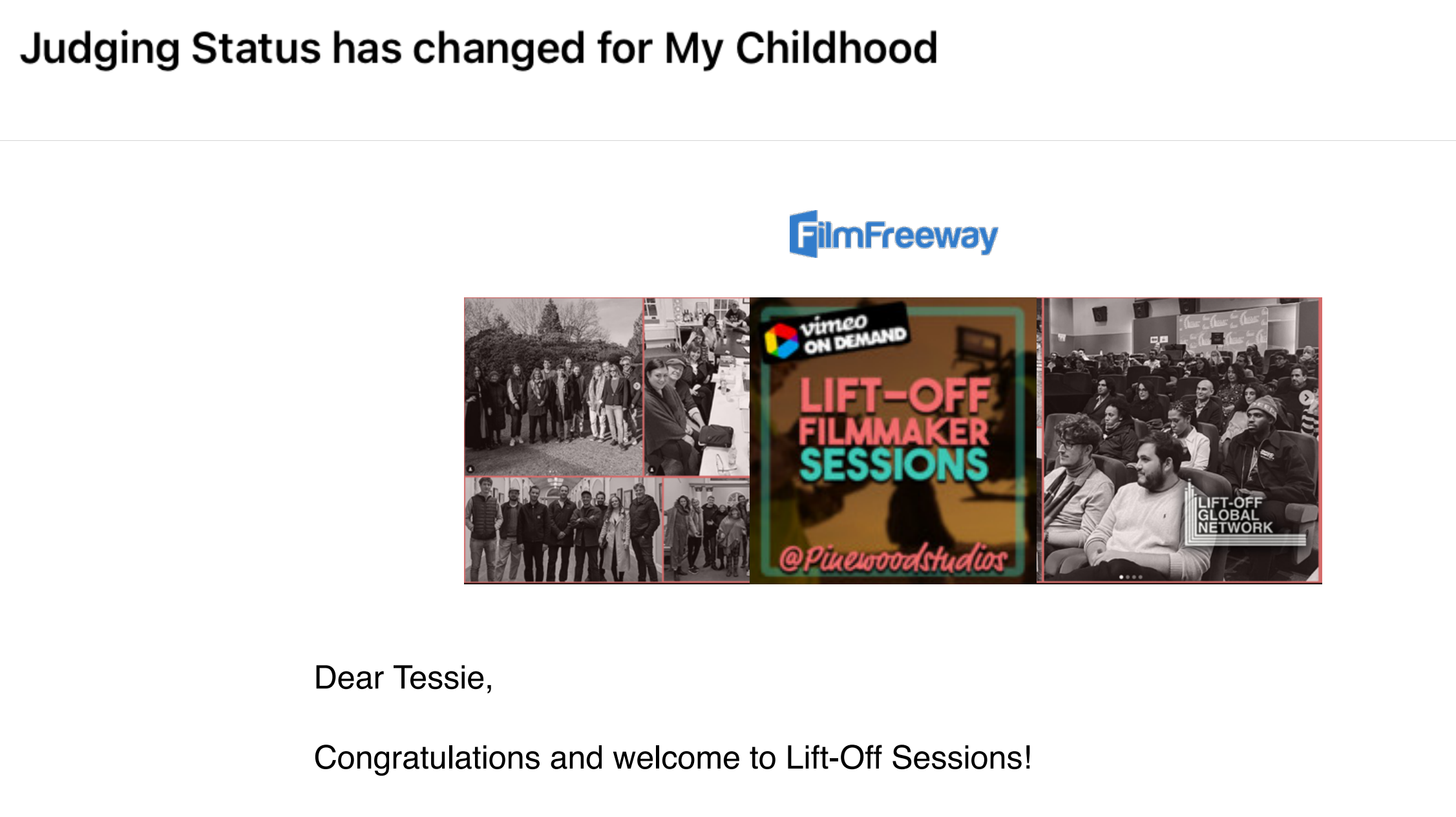Click next arrow on the audience photo
The image size is (1456, 817).
point(1306,398)
